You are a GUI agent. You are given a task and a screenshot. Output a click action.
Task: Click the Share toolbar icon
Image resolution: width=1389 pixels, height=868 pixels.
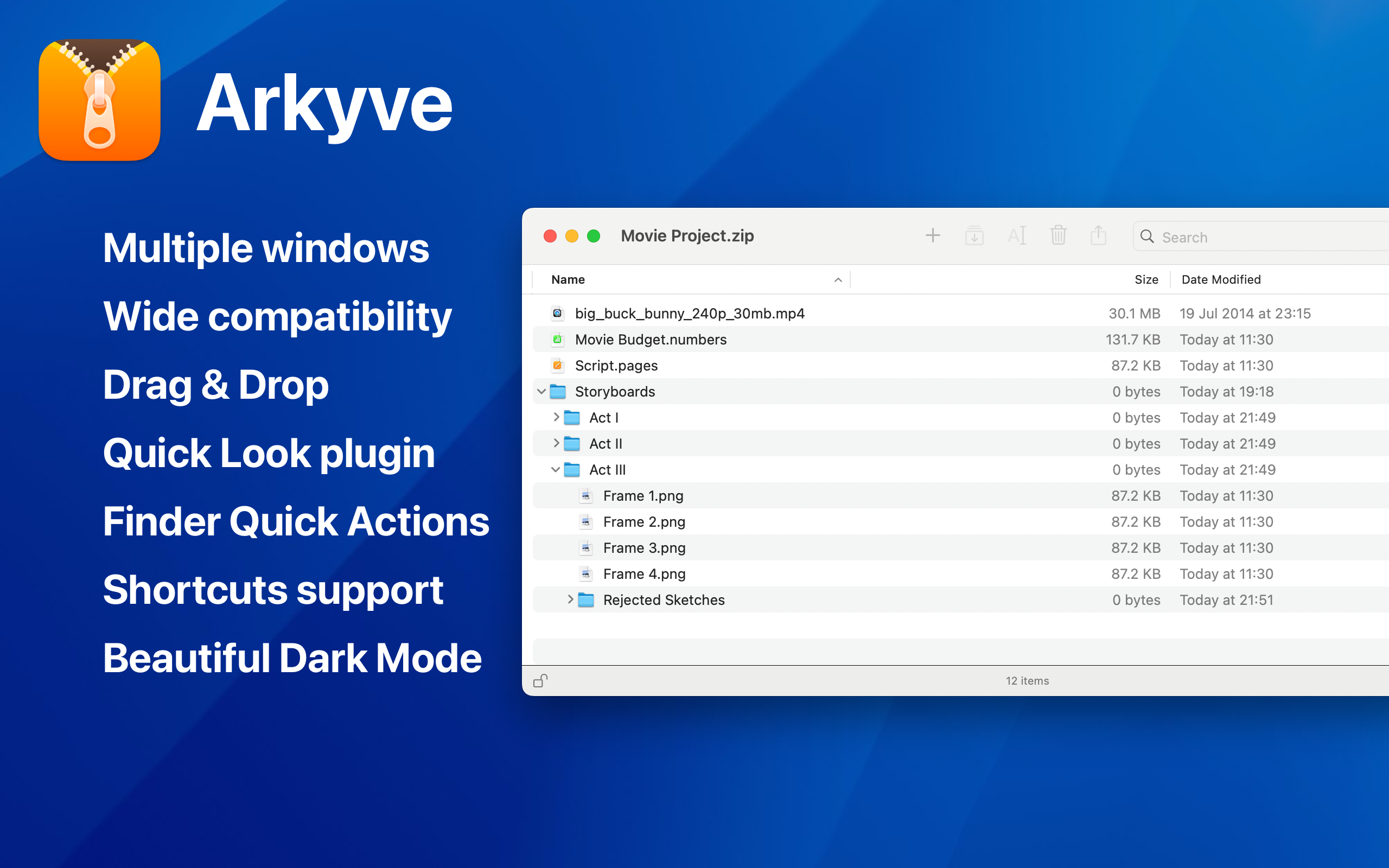(1098, 235)
